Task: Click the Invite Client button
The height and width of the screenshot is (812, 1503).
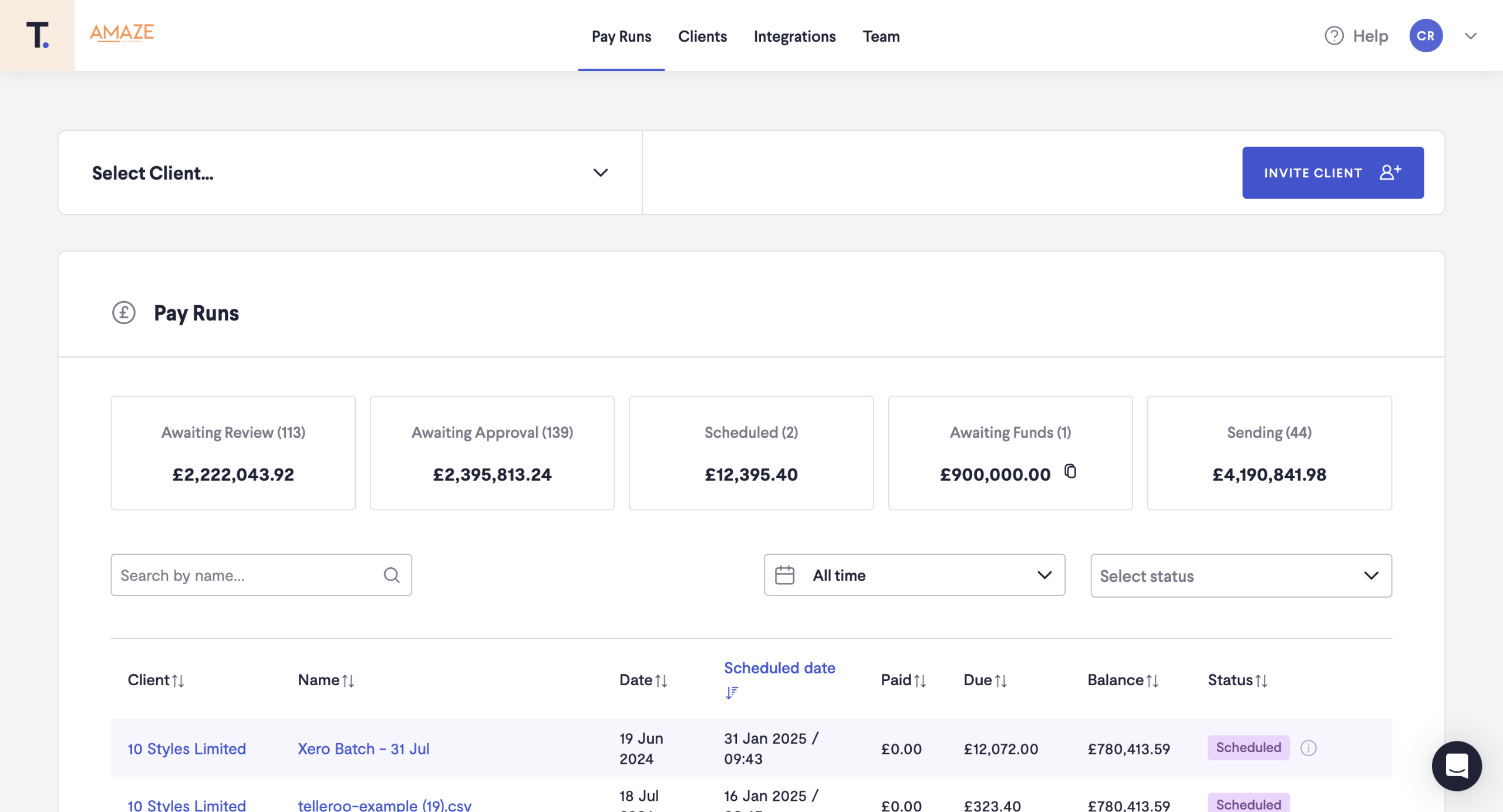Action: [x=1333, y=173]
